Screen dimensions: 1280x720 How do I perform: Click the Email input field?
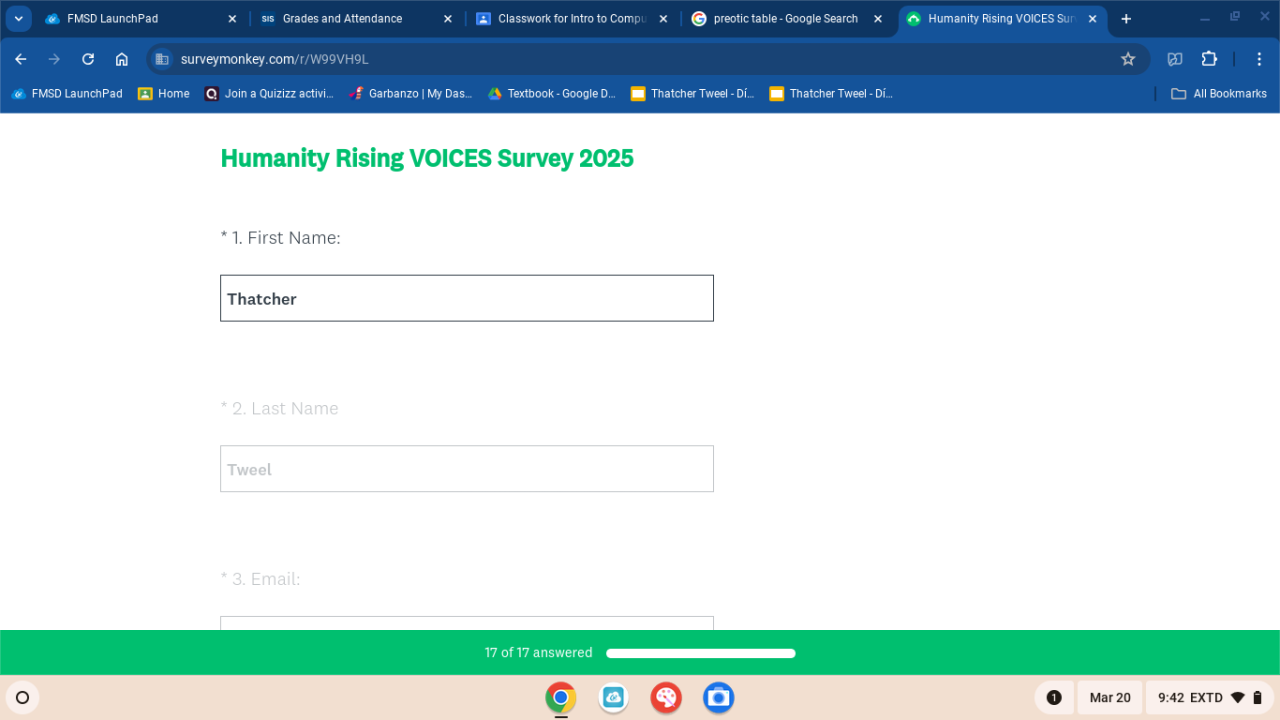467,623
